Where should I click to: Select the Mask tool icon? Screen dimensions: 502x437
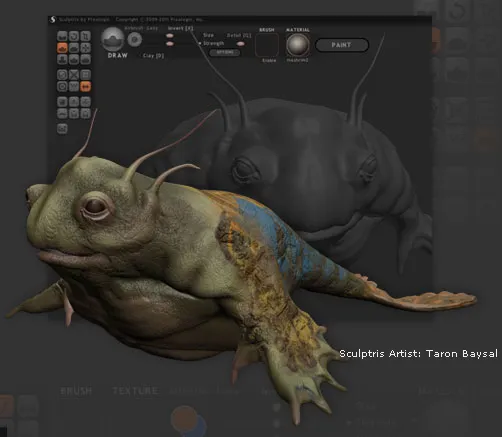[x=62, y=87]
